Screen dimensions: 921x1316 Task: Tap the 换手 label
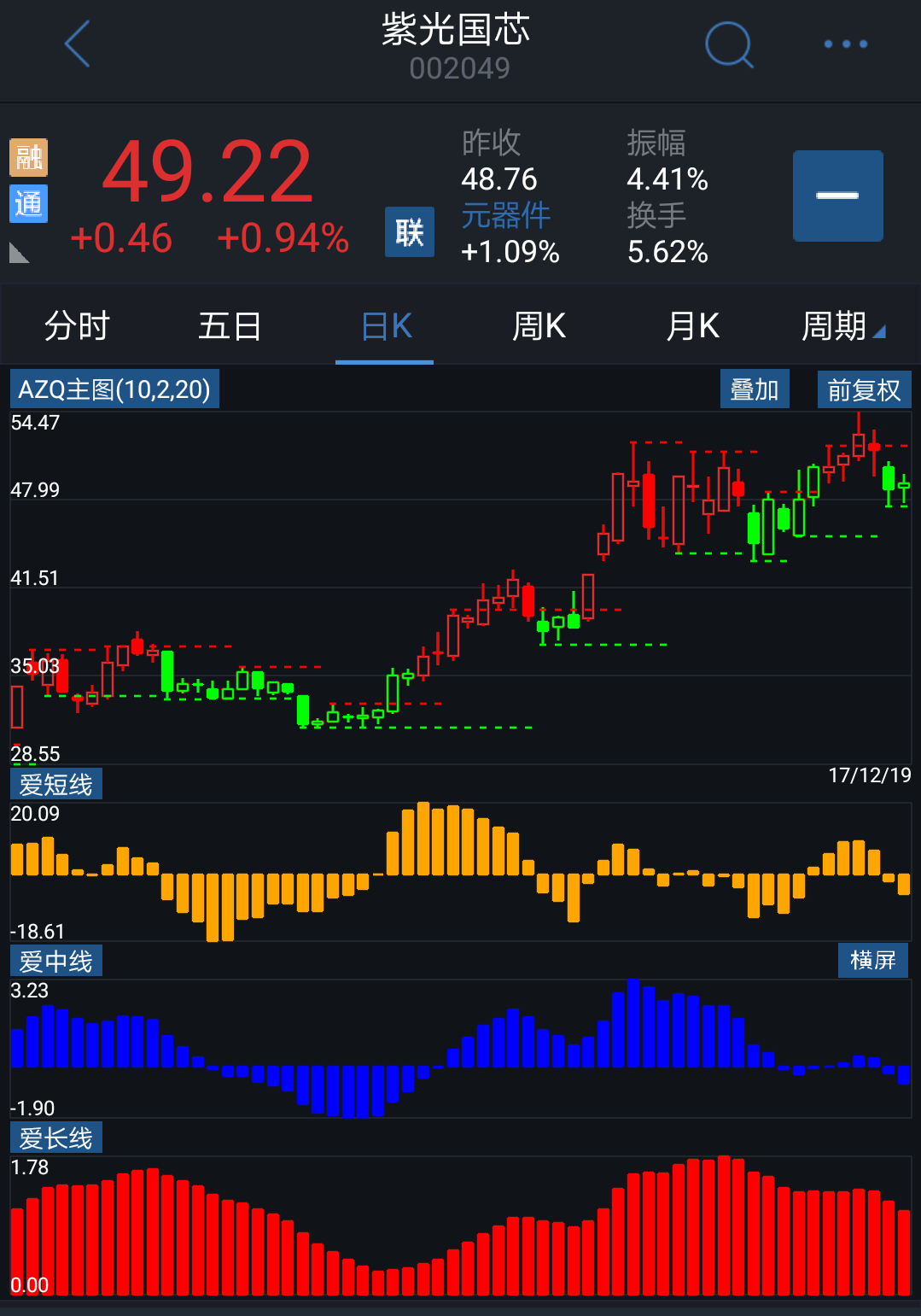point(656,215)
